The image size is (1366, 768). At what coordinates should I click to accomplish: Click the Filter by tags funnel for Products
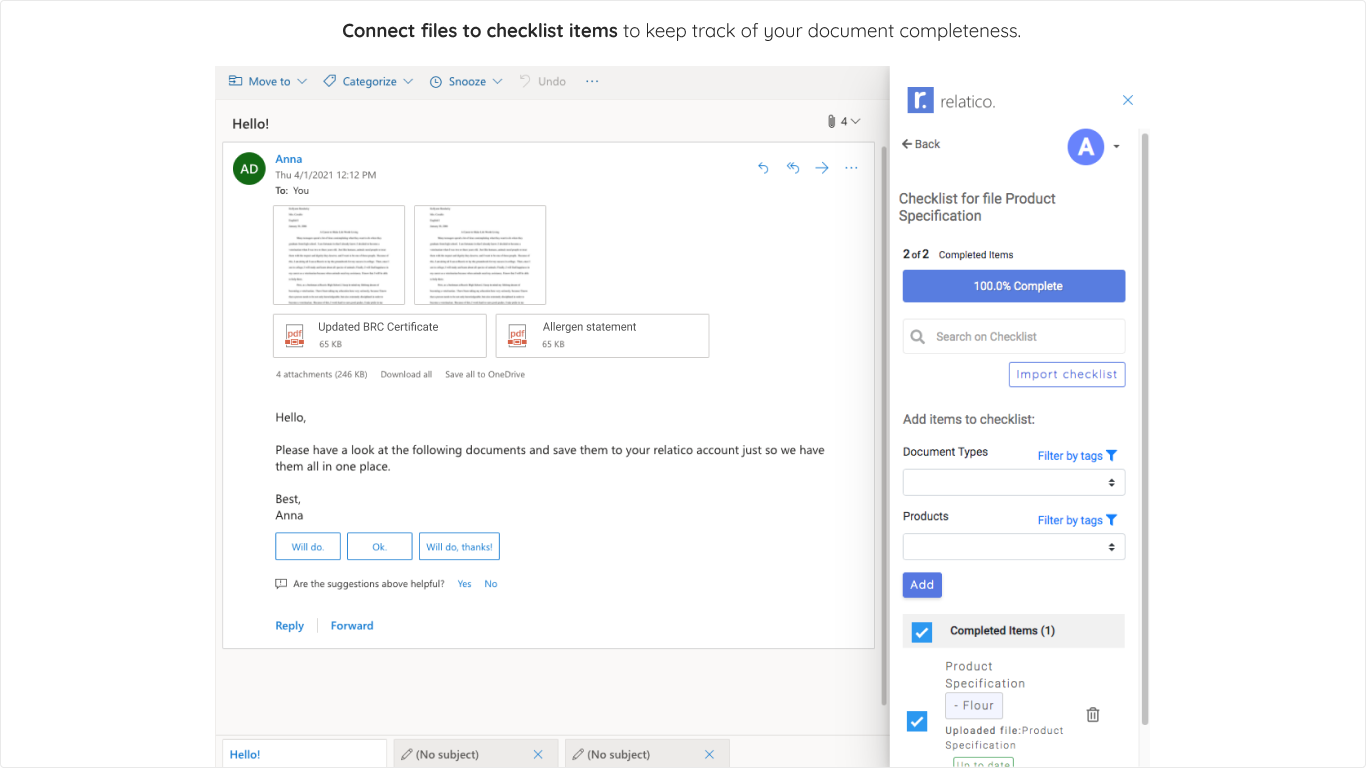click(x=1111, y=520)
